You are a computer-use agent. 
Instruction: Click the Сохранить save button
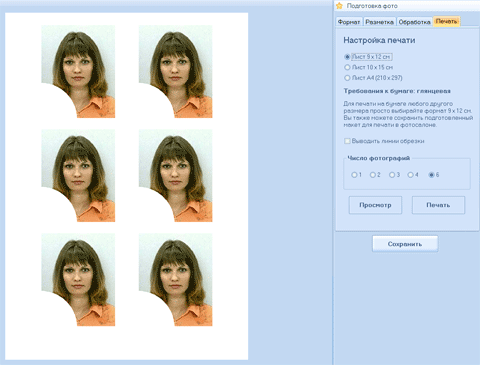405,244
